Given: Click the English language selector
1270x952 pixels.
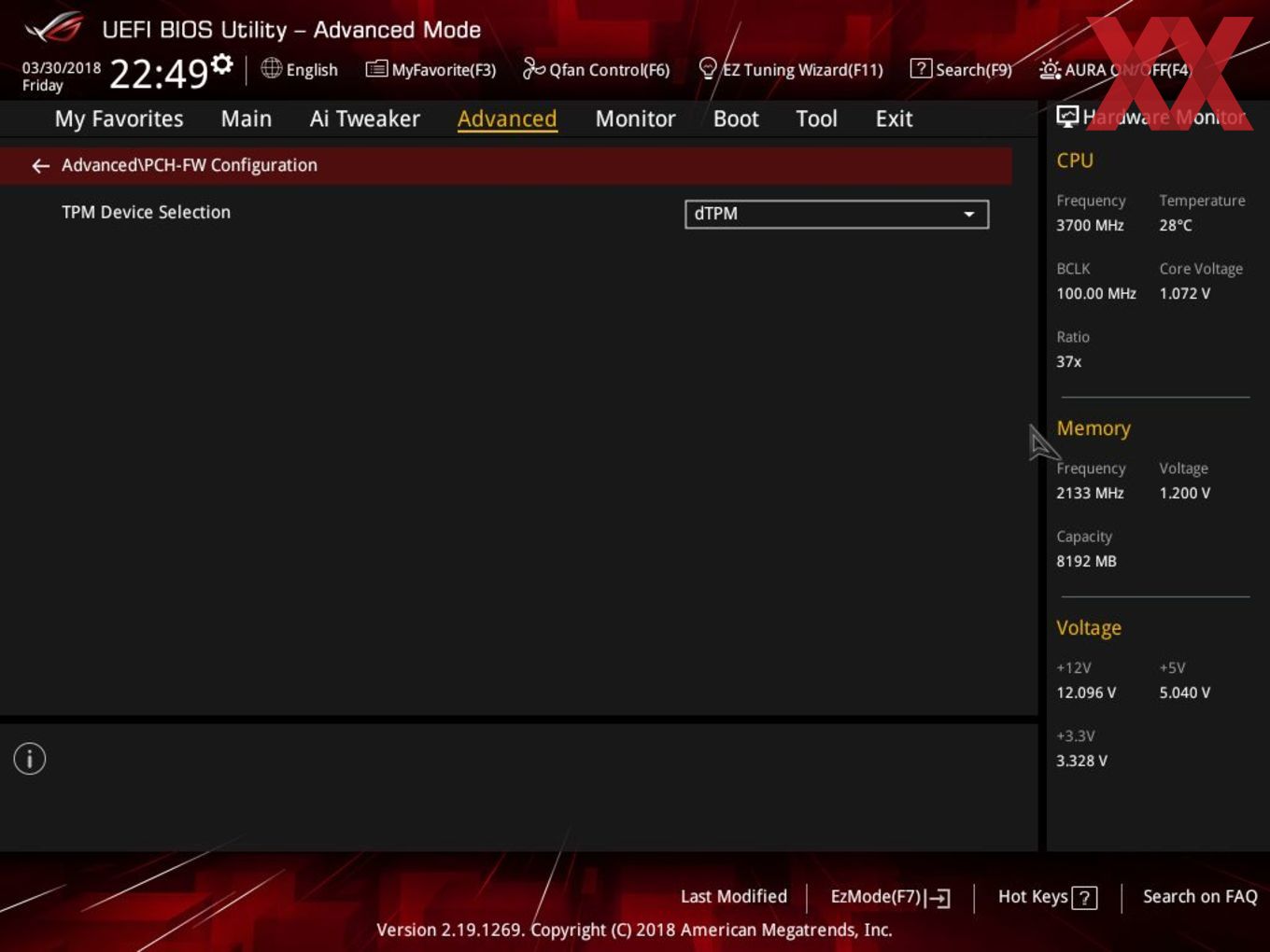Looking at the screenshot, I should pos(312,70).
